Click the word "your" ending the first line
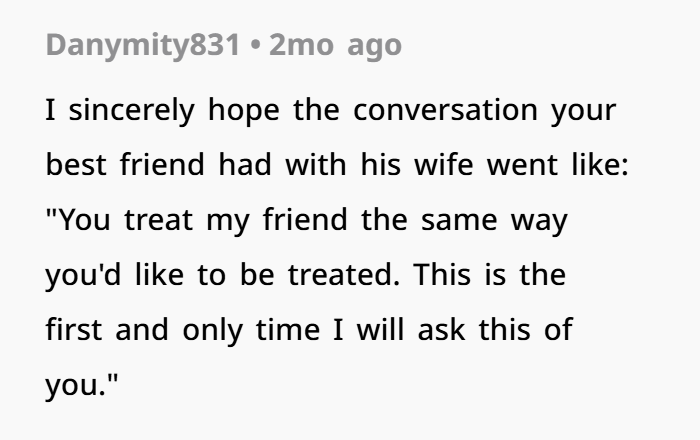The width and height of the screenshot is (700, 440). pyautogui.click(x=583, y=112)
